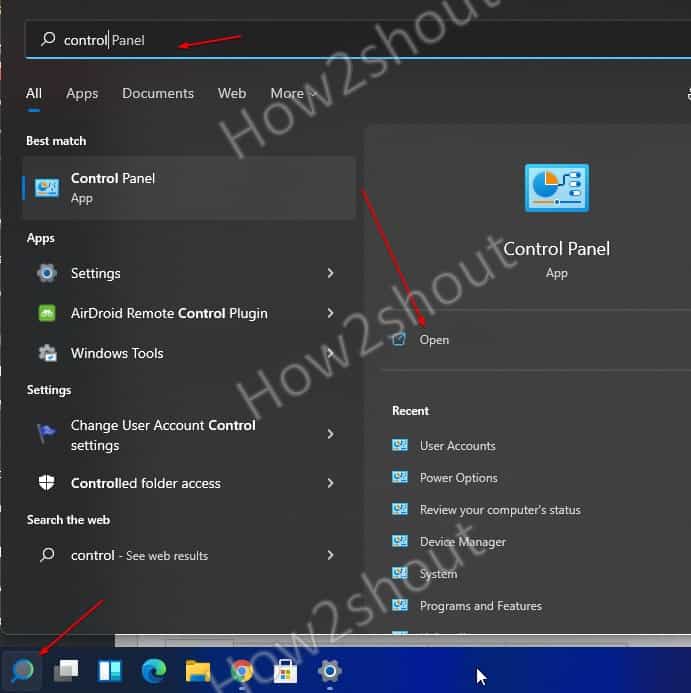Switch to the Web search tab
Screen dimensions: 691x693
coord(232,94)
